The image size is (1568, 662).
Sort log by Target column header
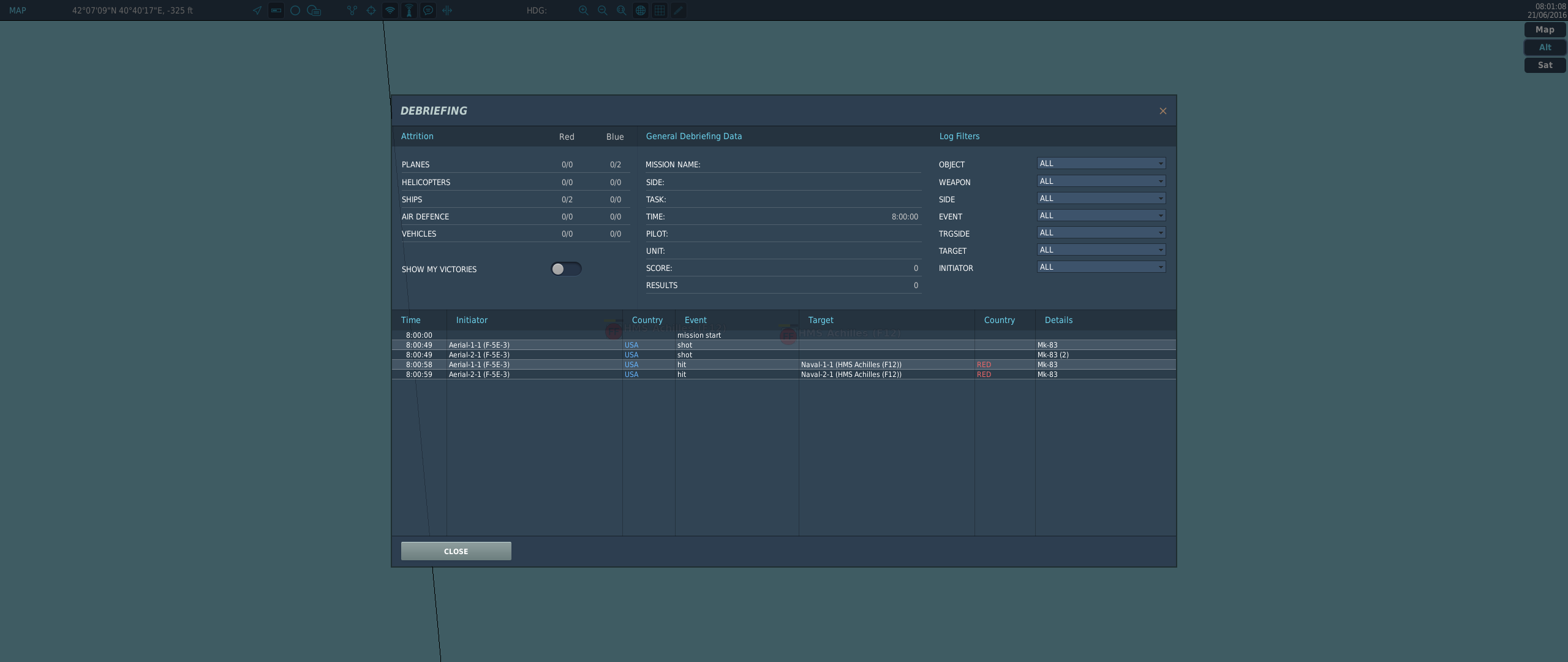point(821,320)
